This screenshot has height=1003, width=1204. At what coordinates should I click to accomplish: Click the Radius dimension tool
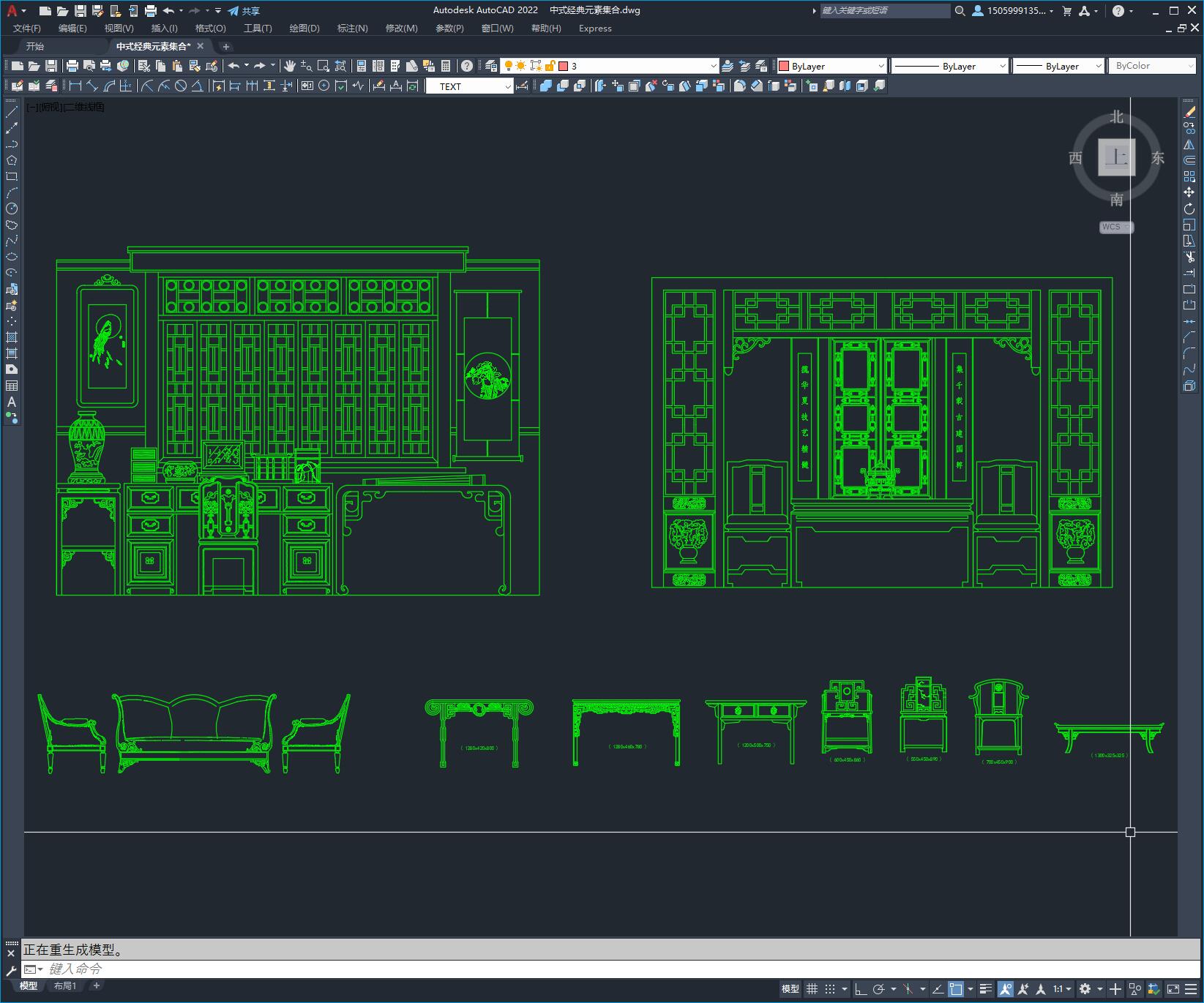coord(147,86)
